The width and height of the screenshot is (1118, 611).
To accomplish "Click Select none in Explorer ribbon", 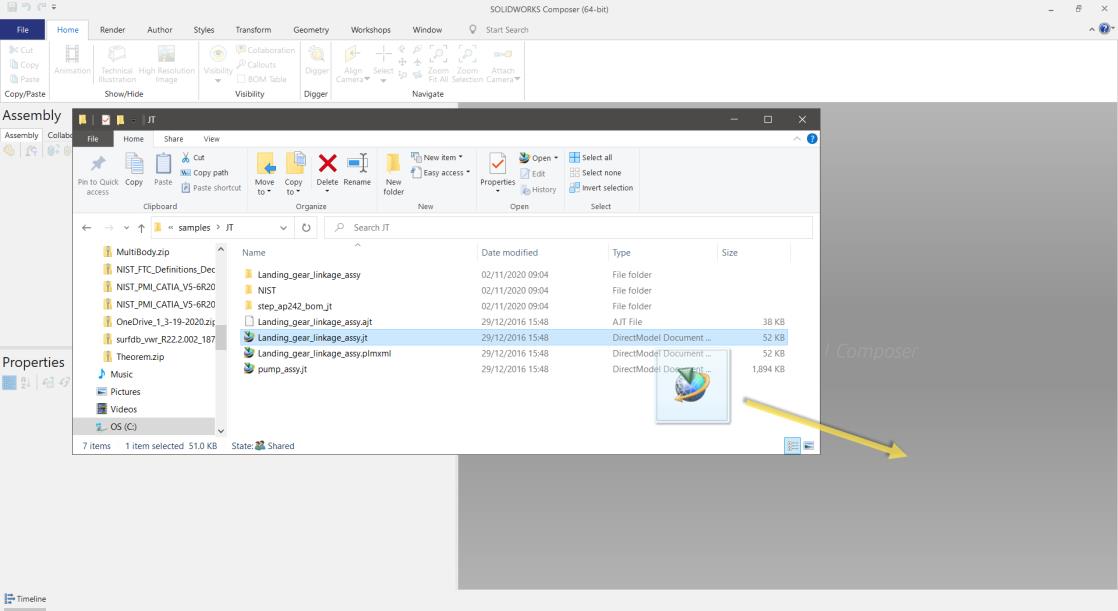I will click(x=595, y=173).
